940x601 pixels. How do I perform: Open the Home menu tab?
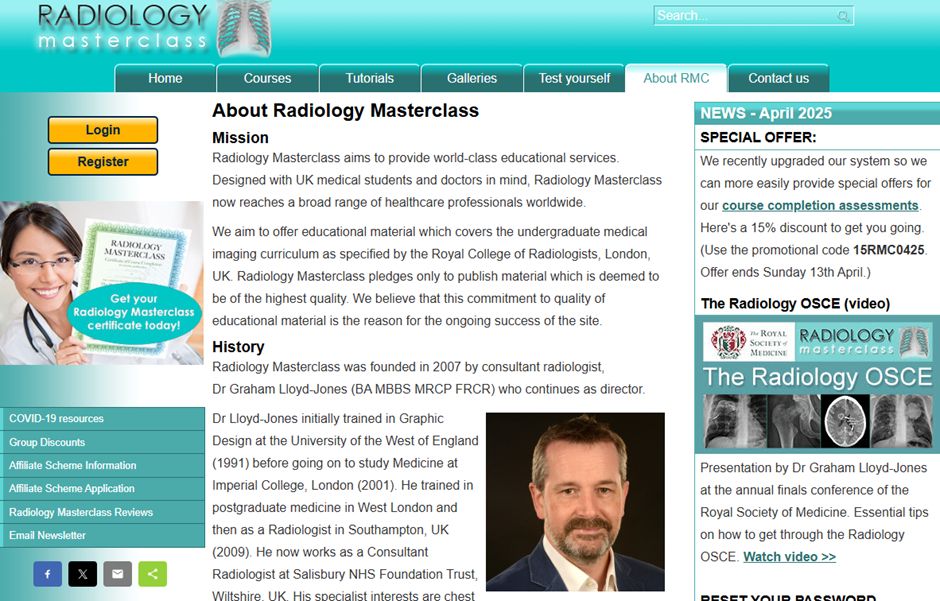point(165,78)
